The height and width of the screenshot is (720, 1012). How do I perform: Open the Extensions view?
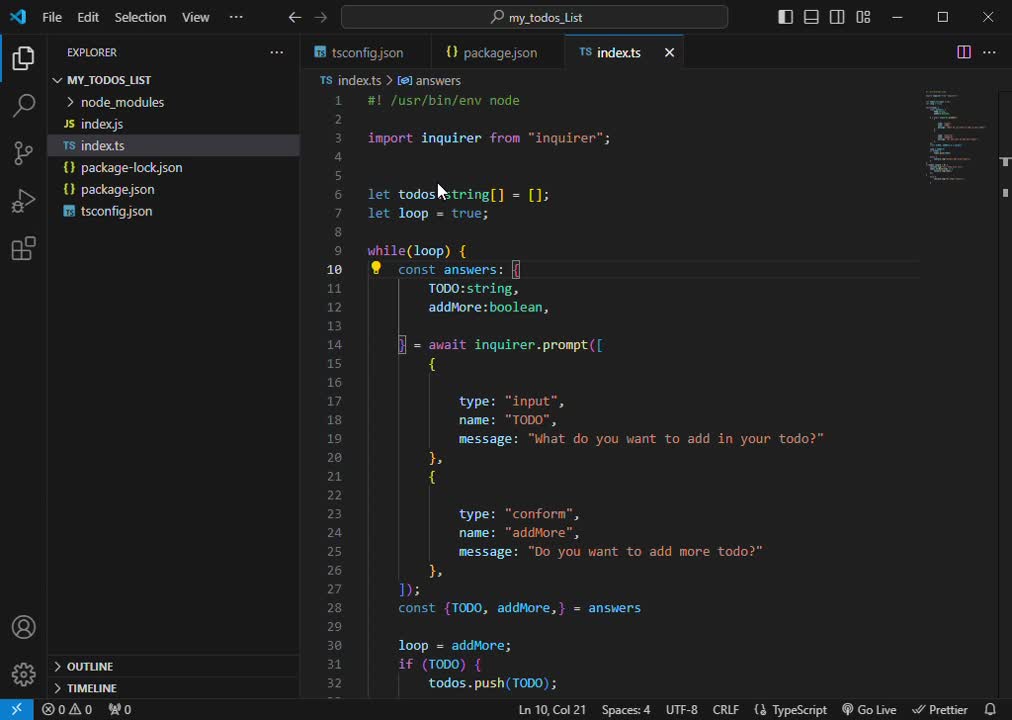pos(23,248)
